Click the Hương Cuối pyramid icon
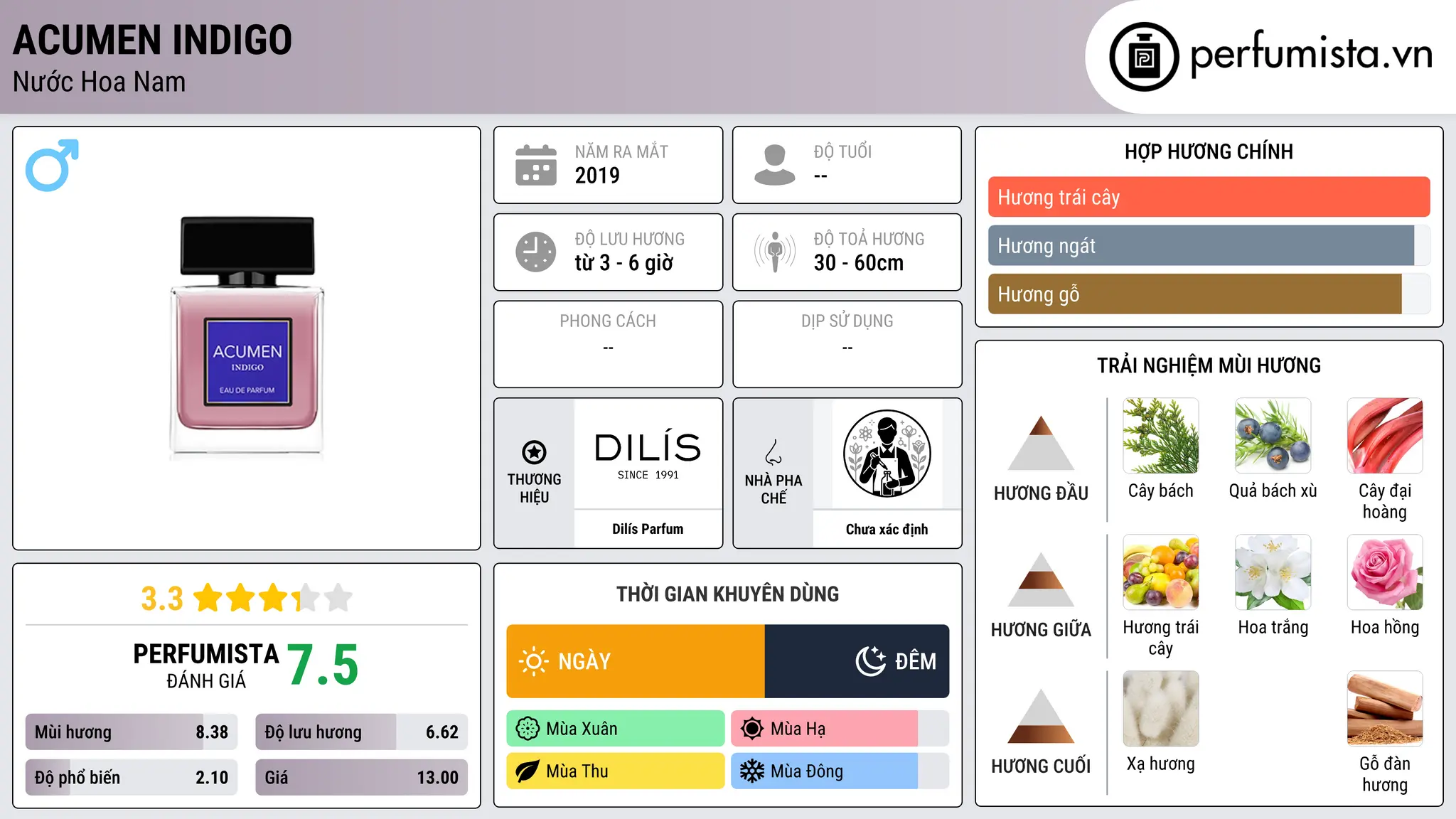This screenshot has width=1456, height=819. [1041, 716]
